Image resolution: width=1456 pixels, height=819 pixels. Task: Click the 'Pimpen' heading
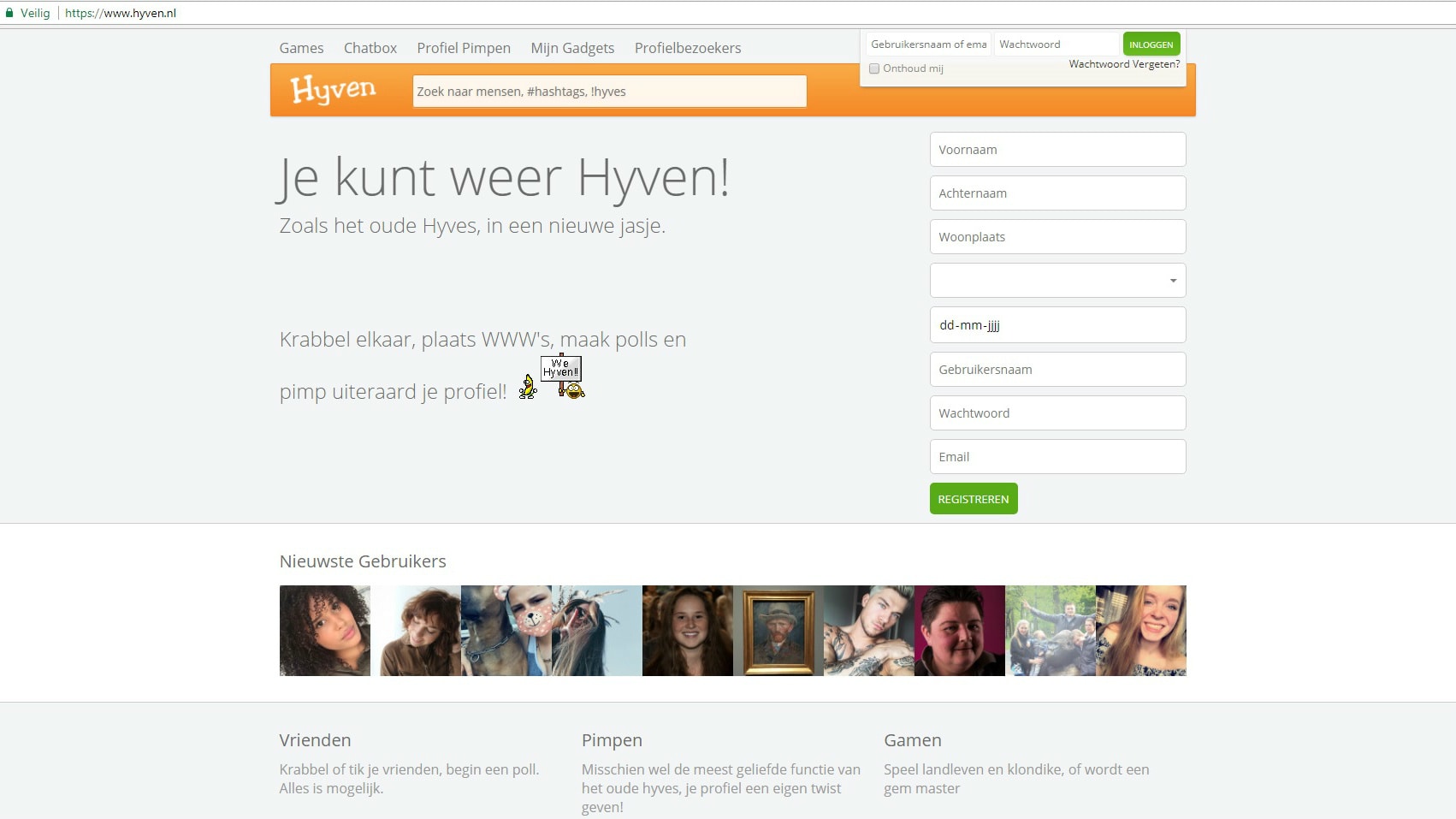[612, 740]
